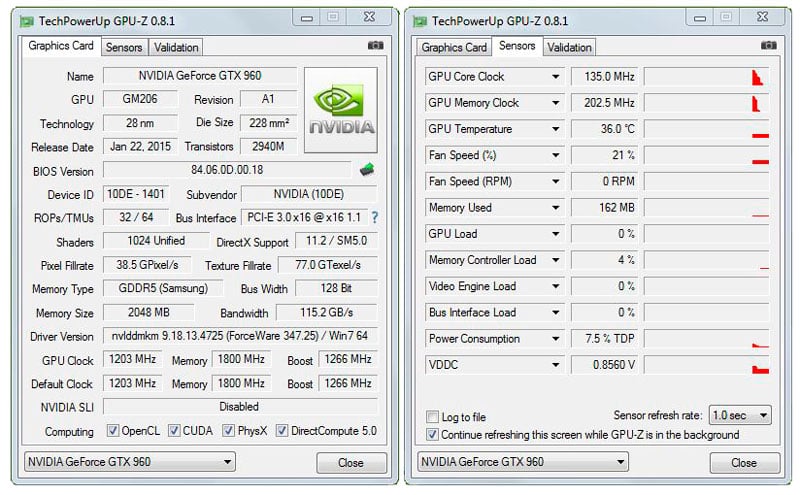Click Close button in Graphics Card window
This screenshot has height=495, width=800.
point(351,463)
